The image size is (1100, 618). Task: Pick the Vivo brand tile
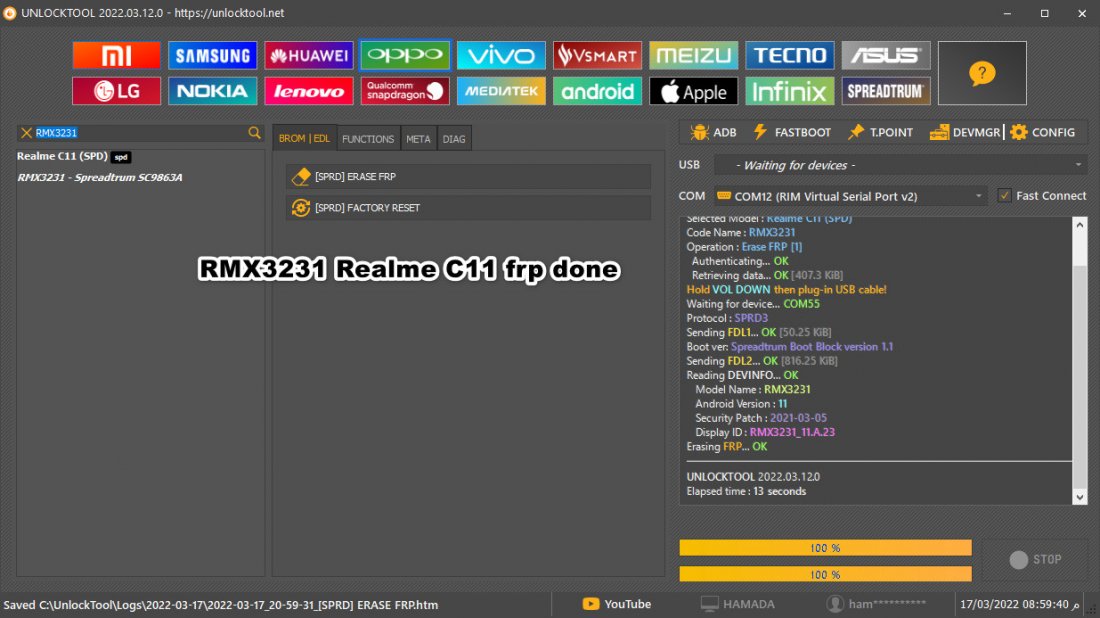501,55
